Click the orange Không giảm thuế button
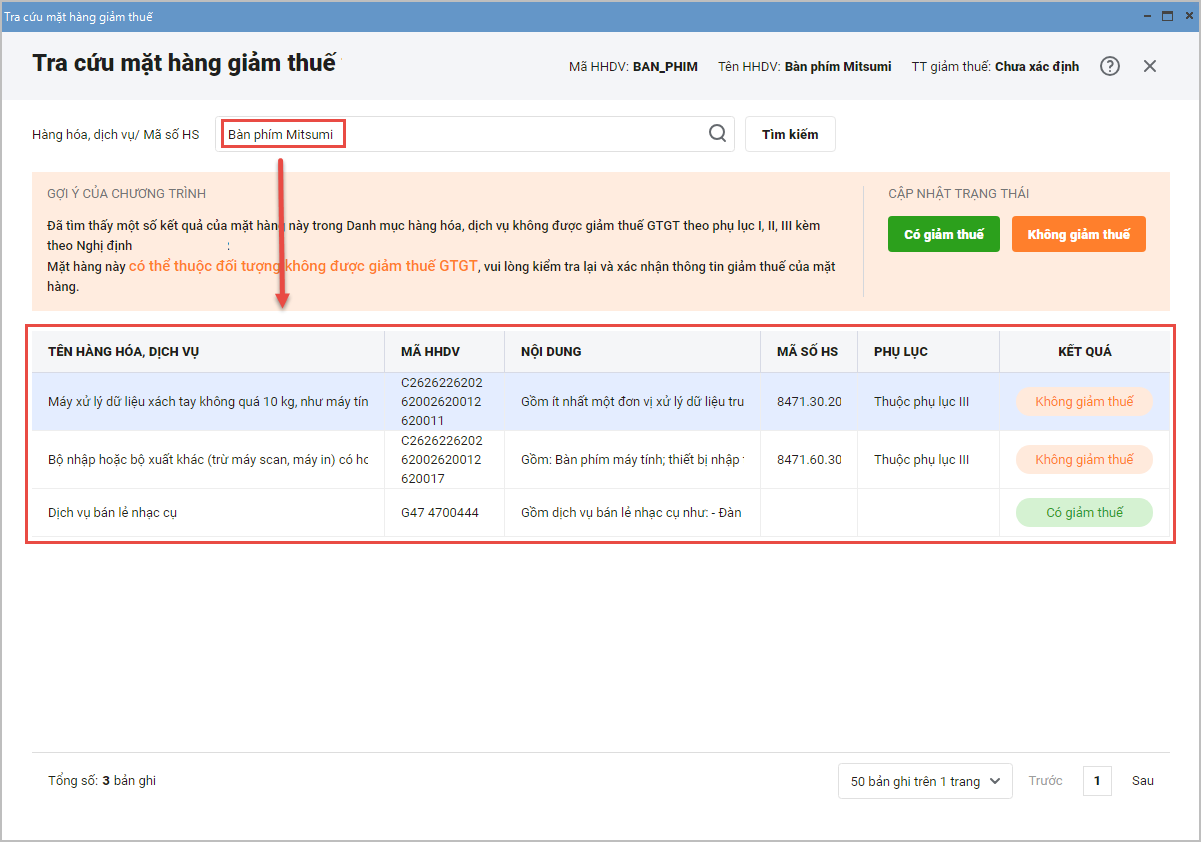1201x842 pixels. point(1078,234)
